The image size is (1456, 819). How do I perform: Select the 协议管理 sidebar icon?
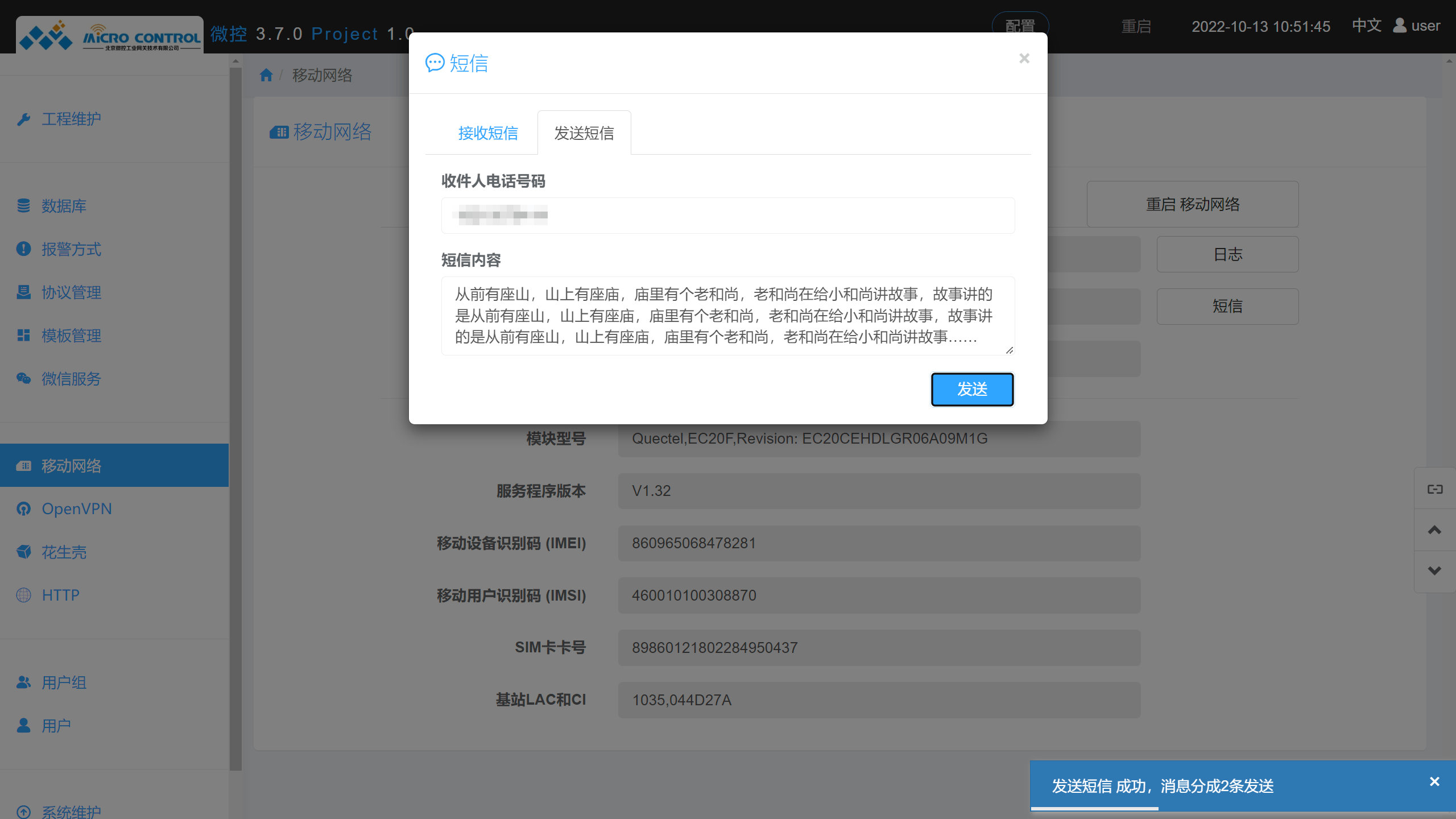point(24,292)
